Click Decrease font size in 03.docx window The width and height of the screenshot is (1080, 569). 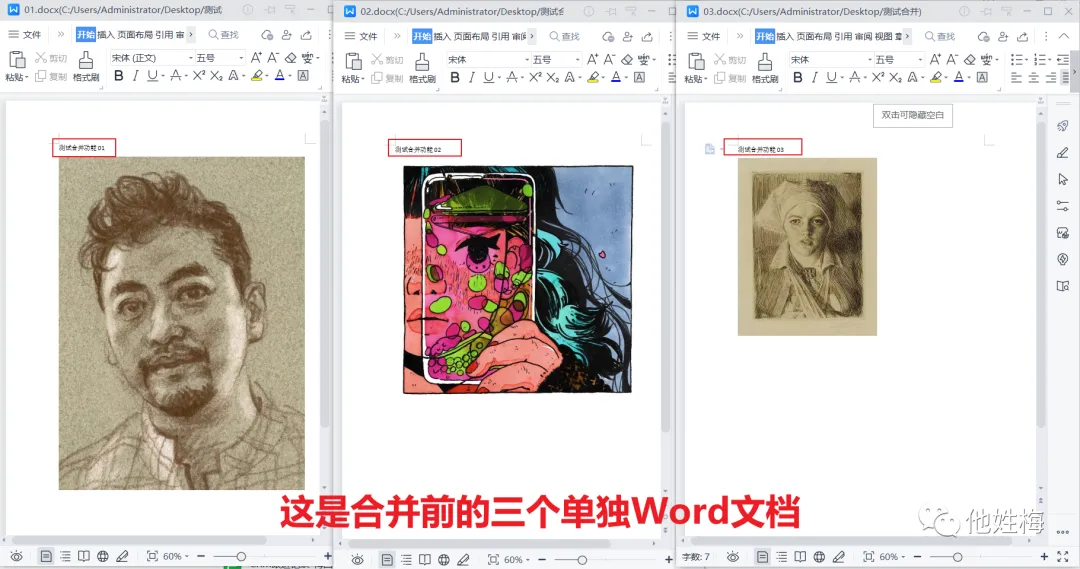pyautogui.click(x=952, y=59)
